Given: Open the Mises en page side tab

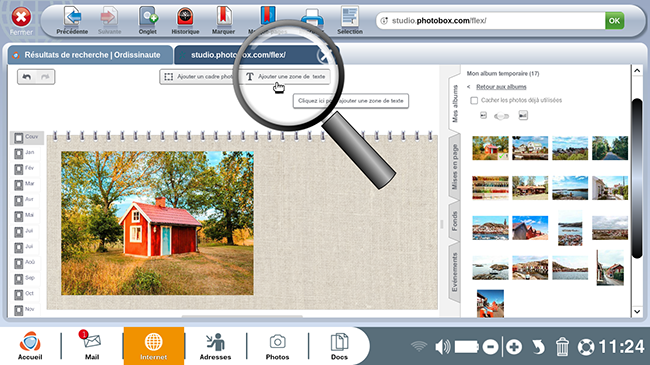Looking at the screenshot, I should click(455, 167).
